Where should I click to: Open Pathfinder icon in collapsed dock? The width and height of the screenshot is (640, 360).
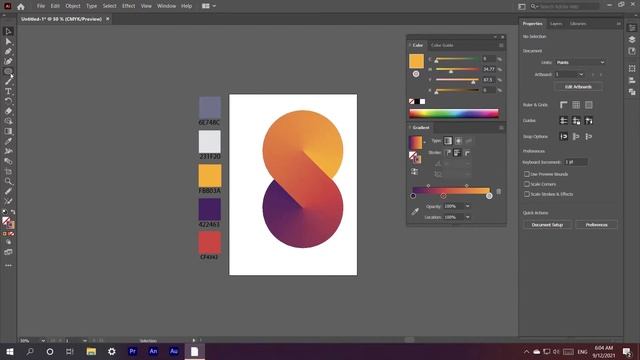tap(632, 92)
